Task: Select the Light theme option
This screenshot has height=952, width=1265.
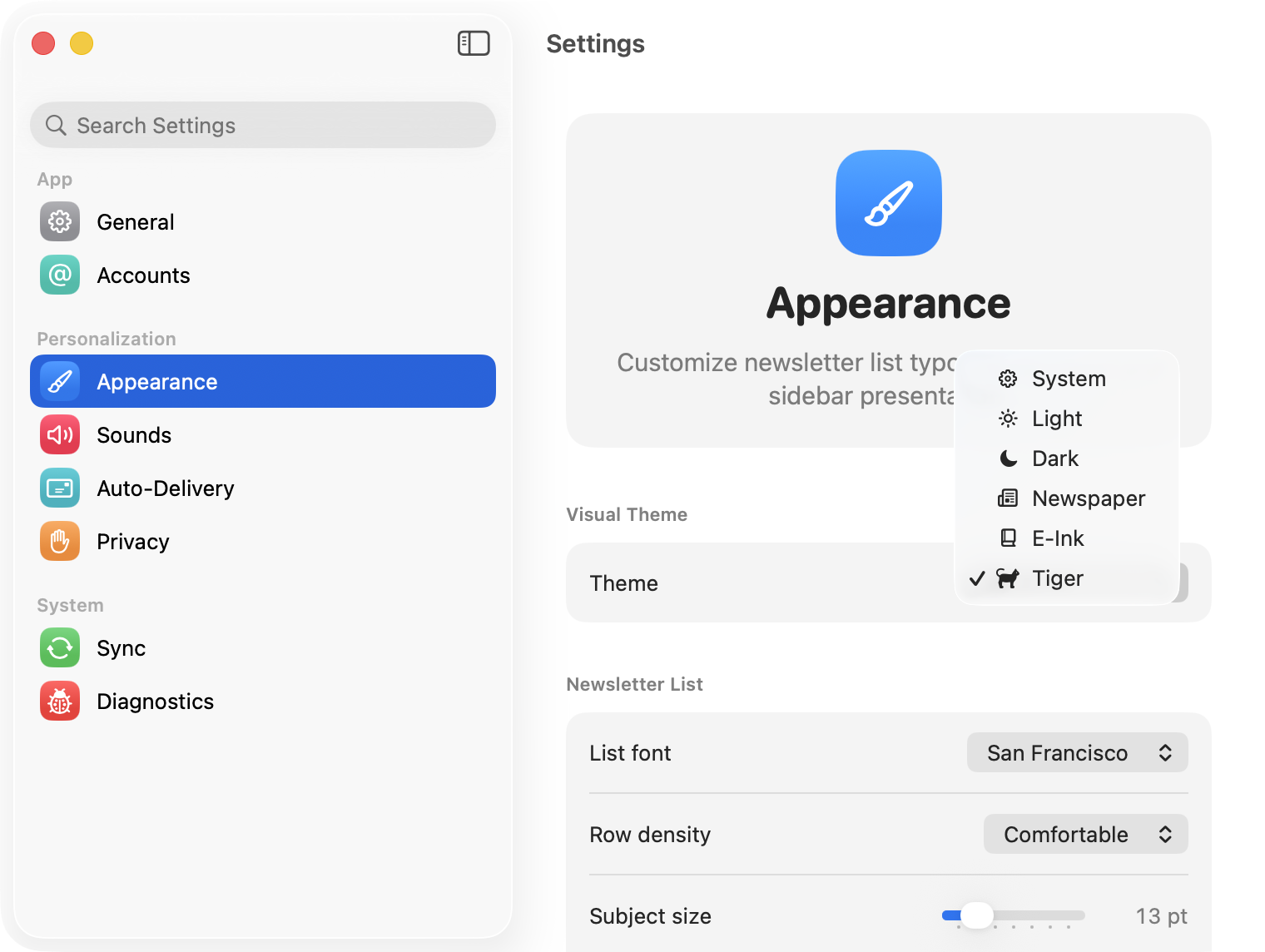Action: tap(1056, 419)
